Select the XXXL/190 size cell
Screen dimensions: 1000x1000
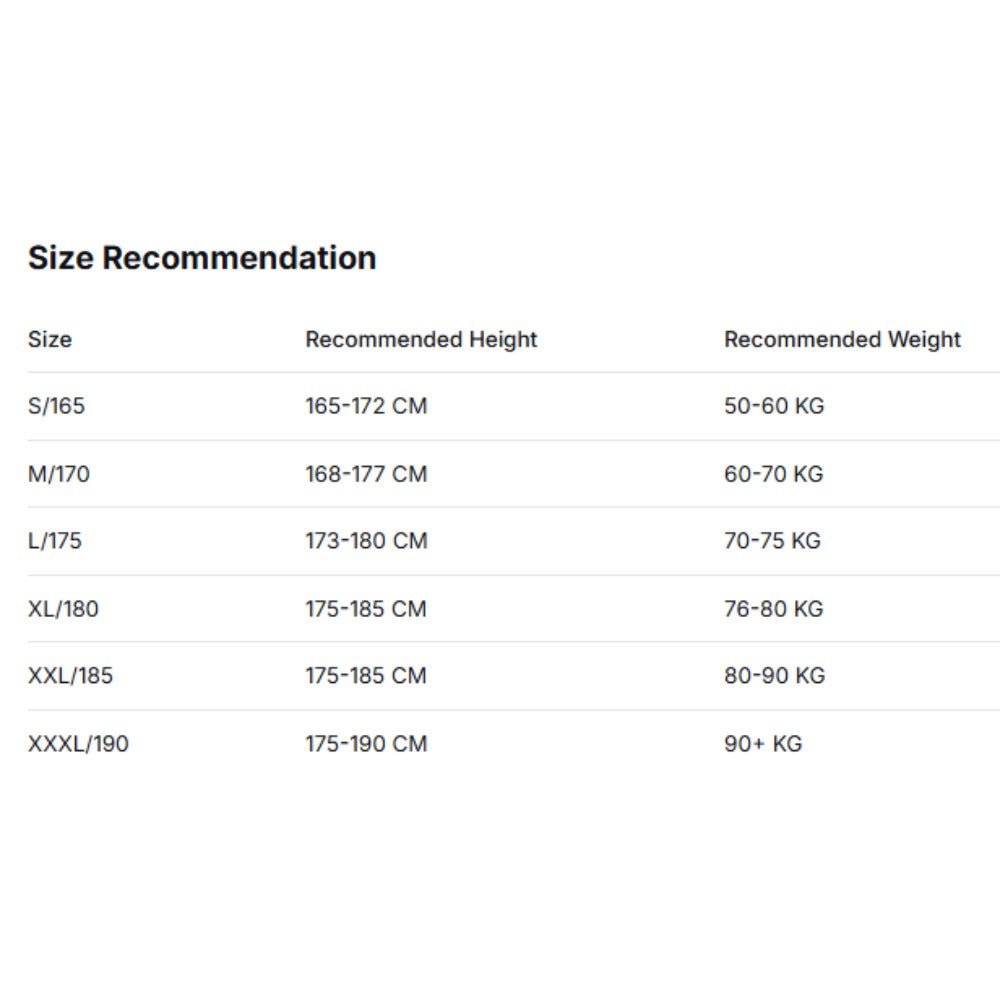coord(78,744)
